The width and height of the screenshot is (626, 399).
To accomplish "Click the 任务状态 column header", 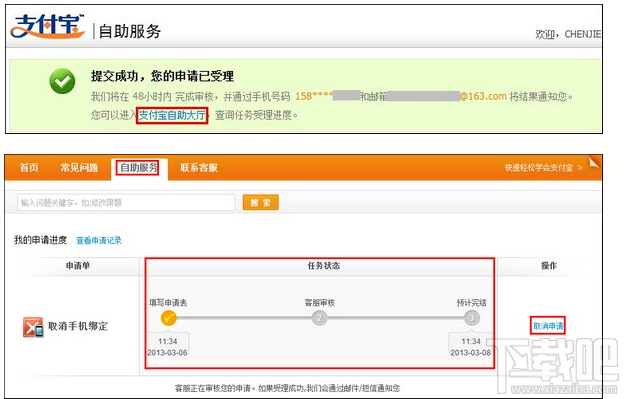I will [323, 266].
